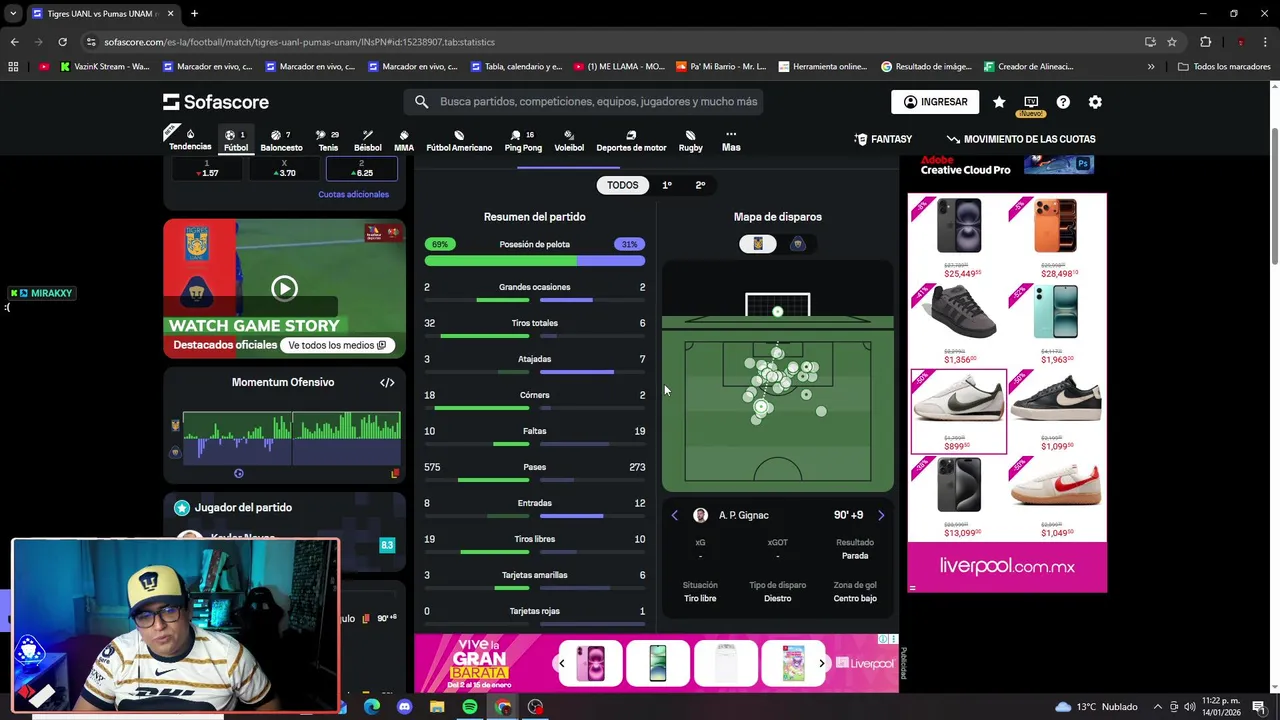Open the Tendencias sports section

(190, 140)
